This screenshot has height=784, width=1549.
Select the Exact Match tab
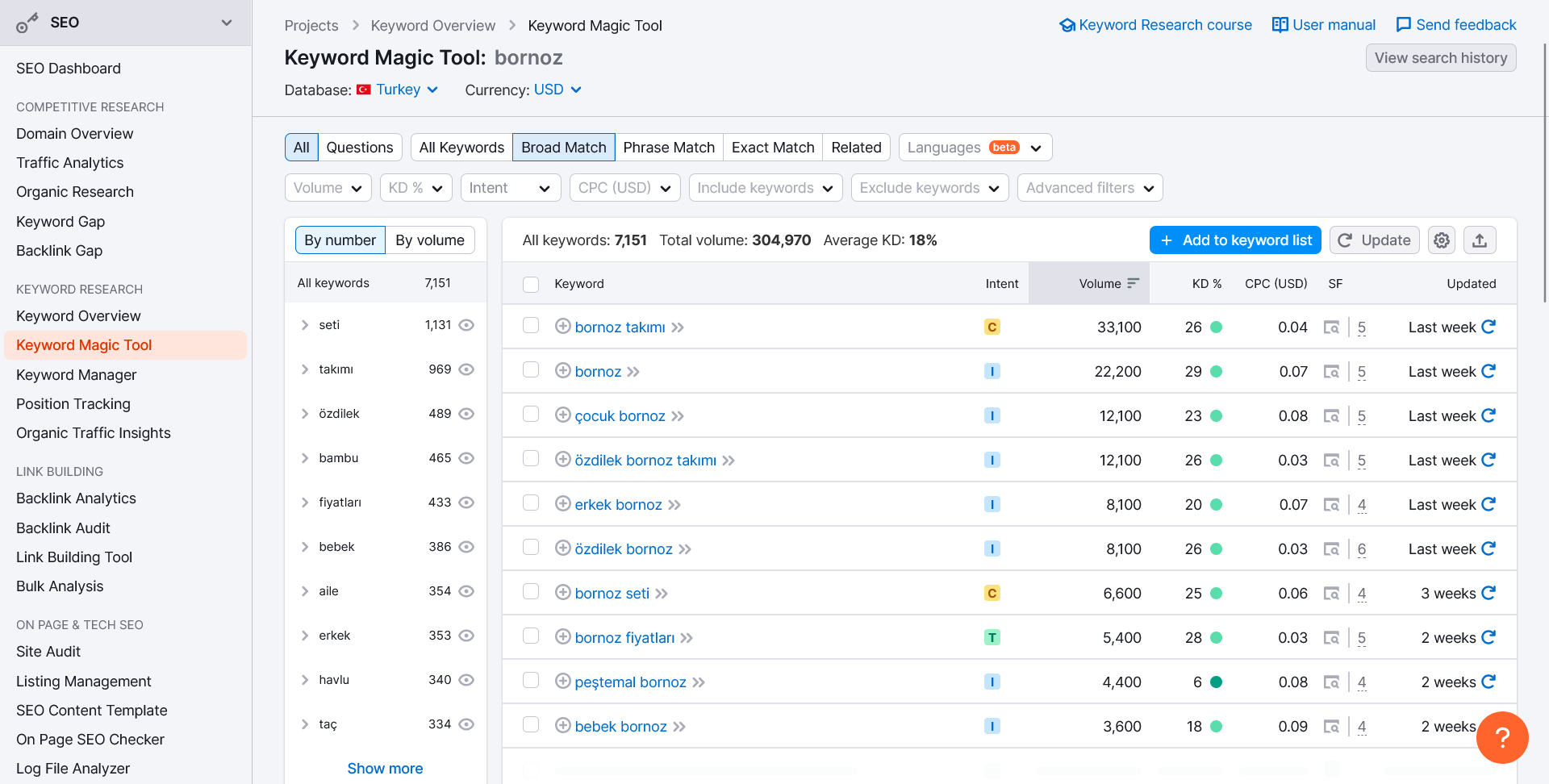pos(773,148)
